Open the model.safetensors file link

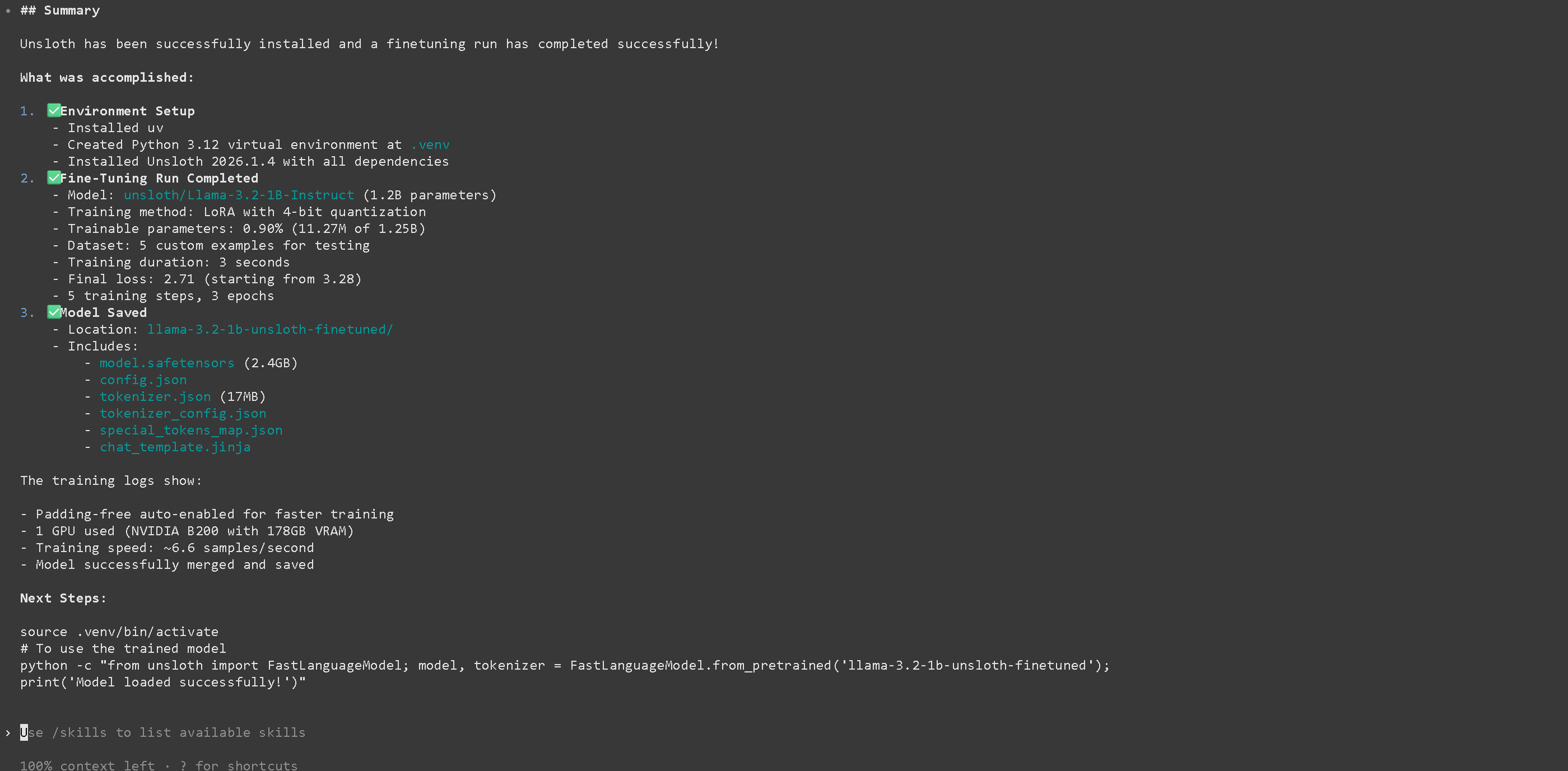click(x=167, y=363)
